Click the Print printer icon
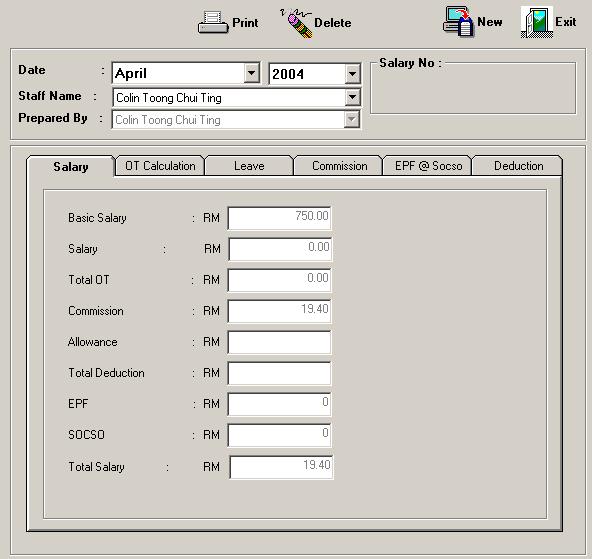This screenshot has width=592, height=559. pyautogui.click(x=213, y=23)
